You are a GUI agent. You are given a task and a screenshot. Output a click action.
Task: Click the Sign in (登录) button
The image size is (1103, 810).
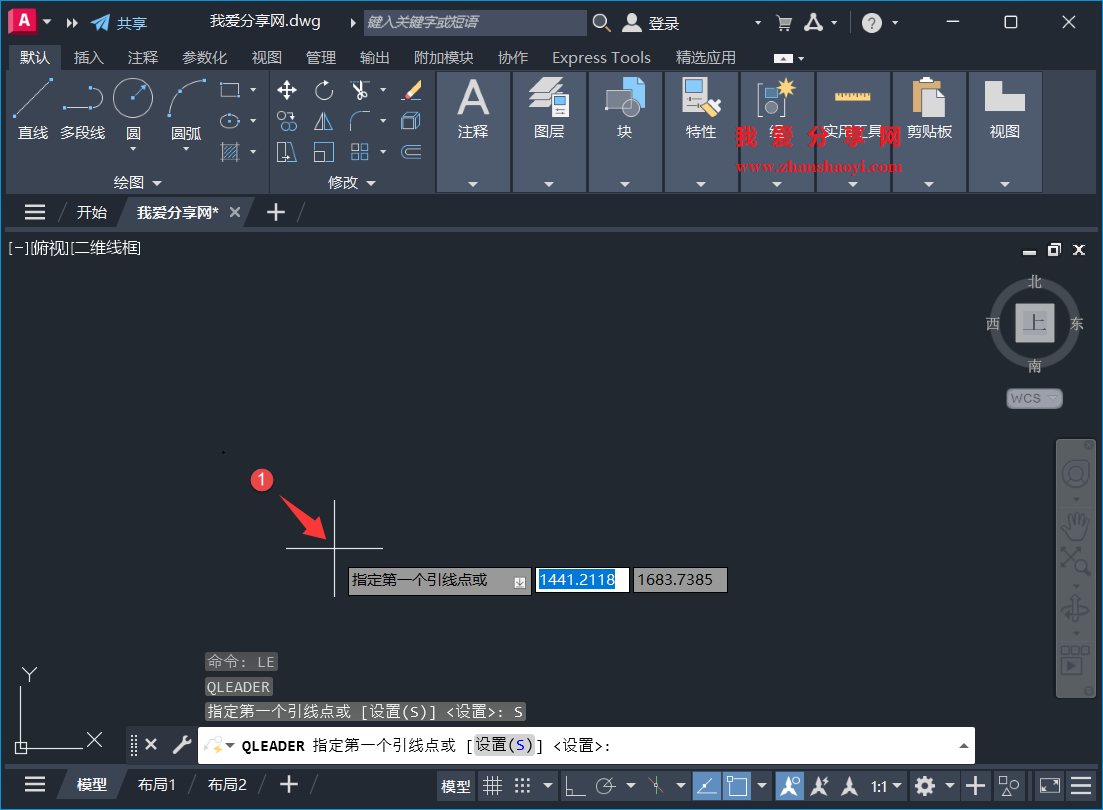click(x=651, y=23)
